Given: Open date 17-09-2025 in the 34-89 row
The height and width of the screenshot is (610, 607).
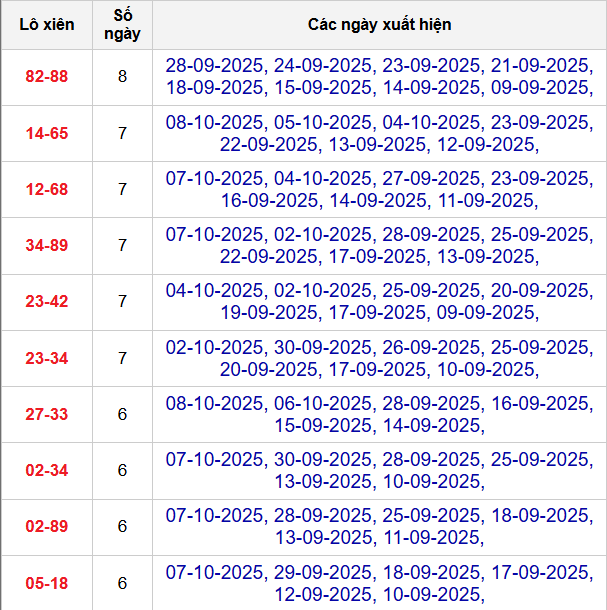Looking at the screenshot, I should click(377, 256).
